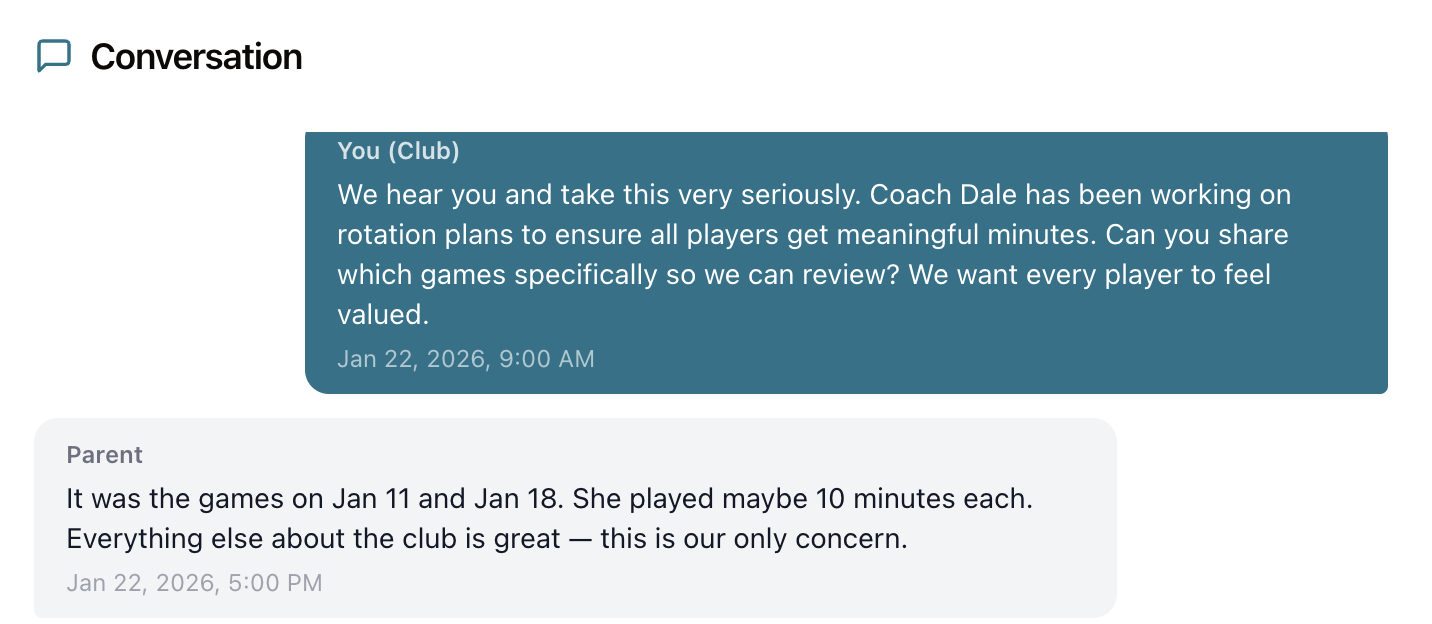This screenshot has height=624, width=1432.
Task: Click the Conversation speech bubble icon
Action: point(54,56)
